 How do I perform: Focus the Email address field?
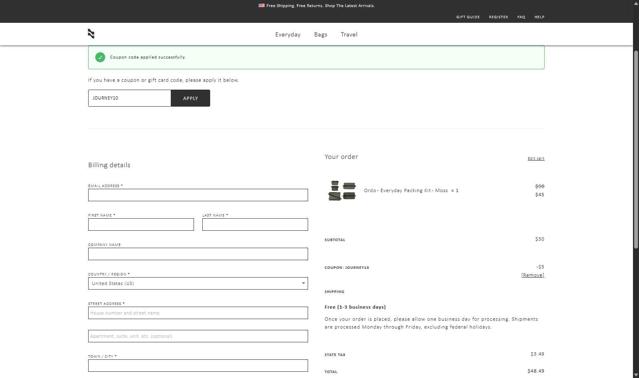198,195
